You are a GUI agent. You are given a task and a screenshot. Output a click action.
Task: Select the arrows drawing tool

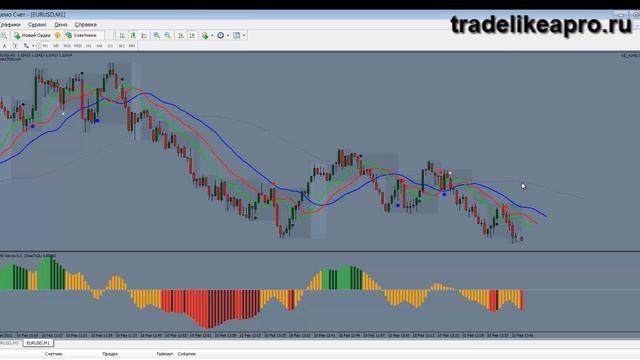(26, 46)
